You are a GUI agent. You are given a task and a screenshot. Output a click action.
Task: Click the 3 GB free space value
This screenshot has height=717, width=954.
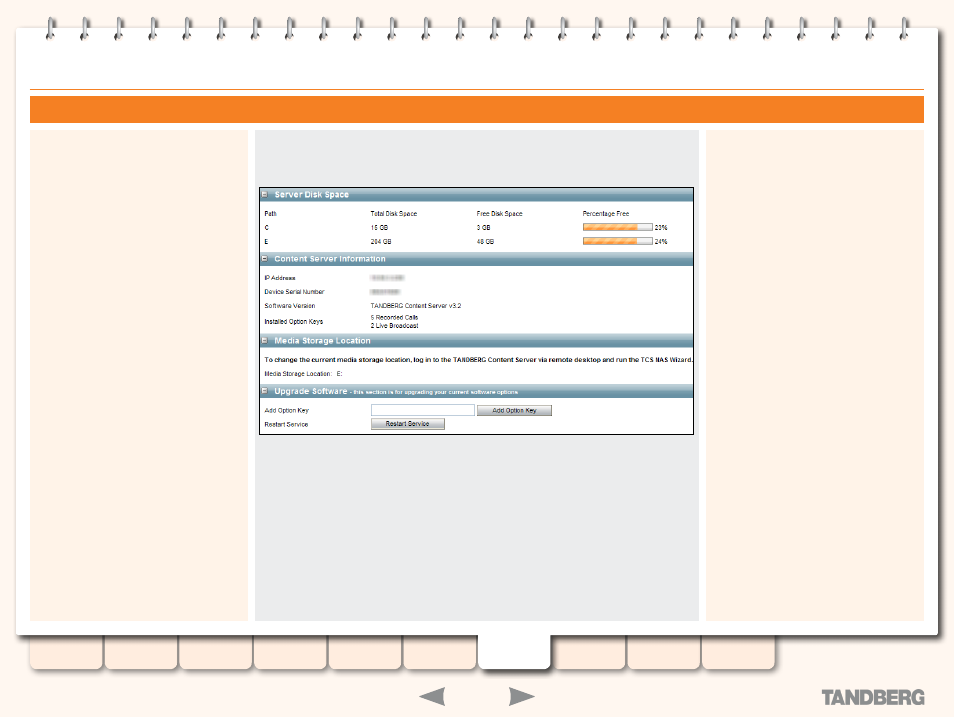click(483, 228)
